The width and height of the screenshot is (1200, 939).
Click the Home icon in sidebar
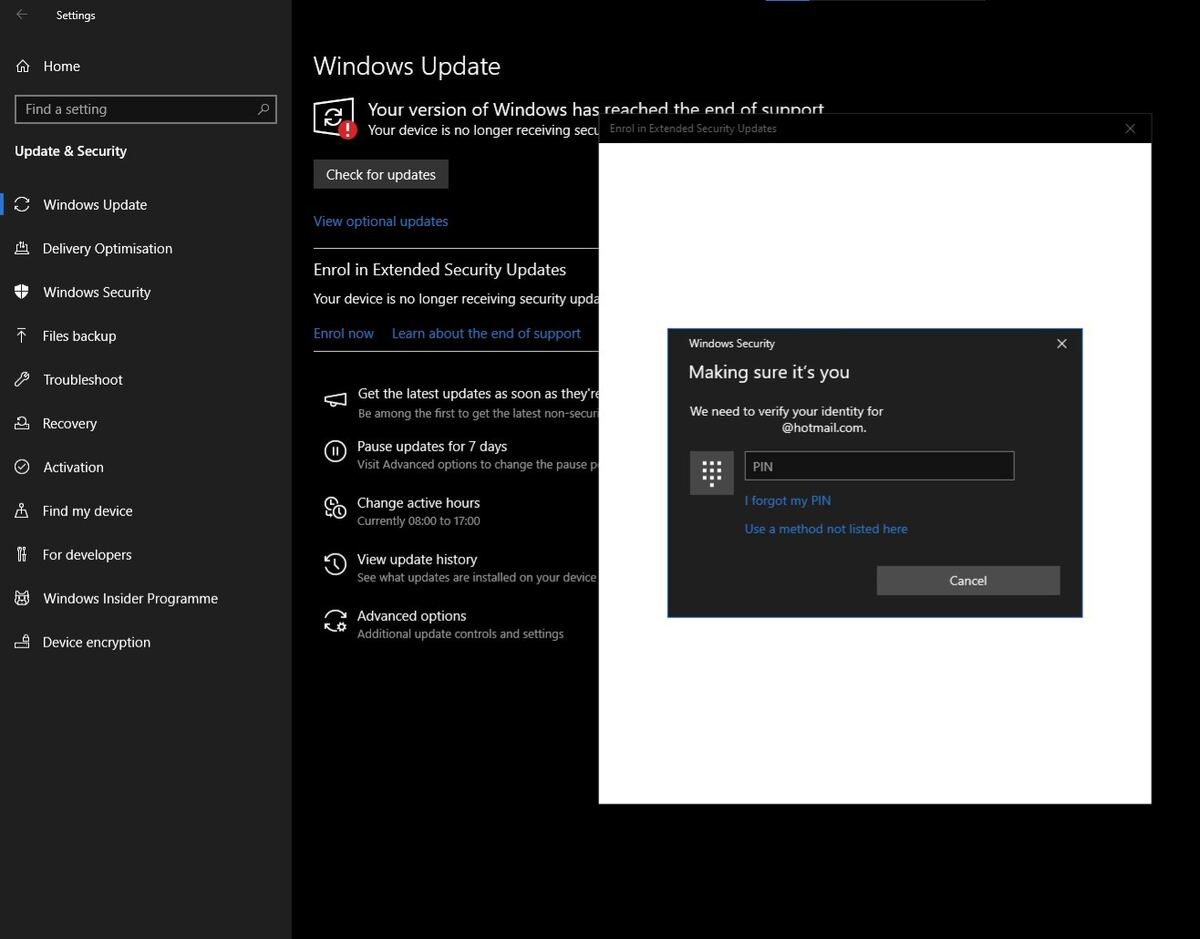[22, 66]
